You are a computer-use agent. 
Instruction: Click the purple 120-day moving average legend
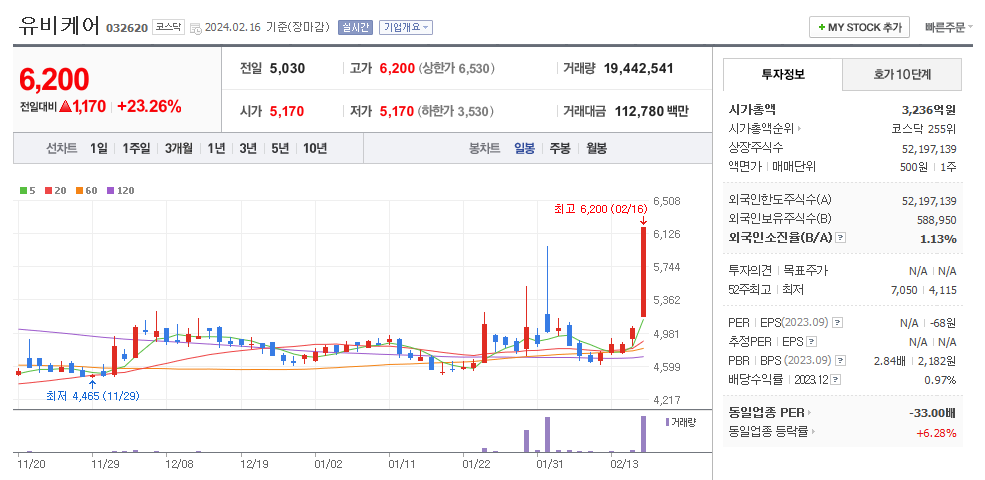point(121,190)
